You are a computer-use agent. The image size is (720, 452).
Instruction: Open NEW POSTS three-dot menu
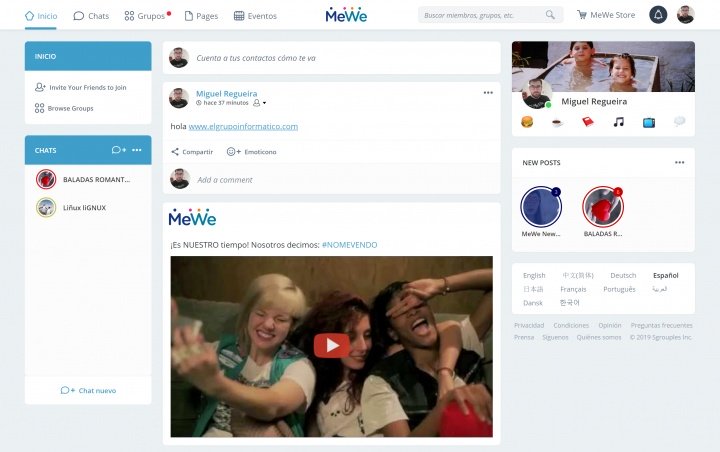[680, 163]
